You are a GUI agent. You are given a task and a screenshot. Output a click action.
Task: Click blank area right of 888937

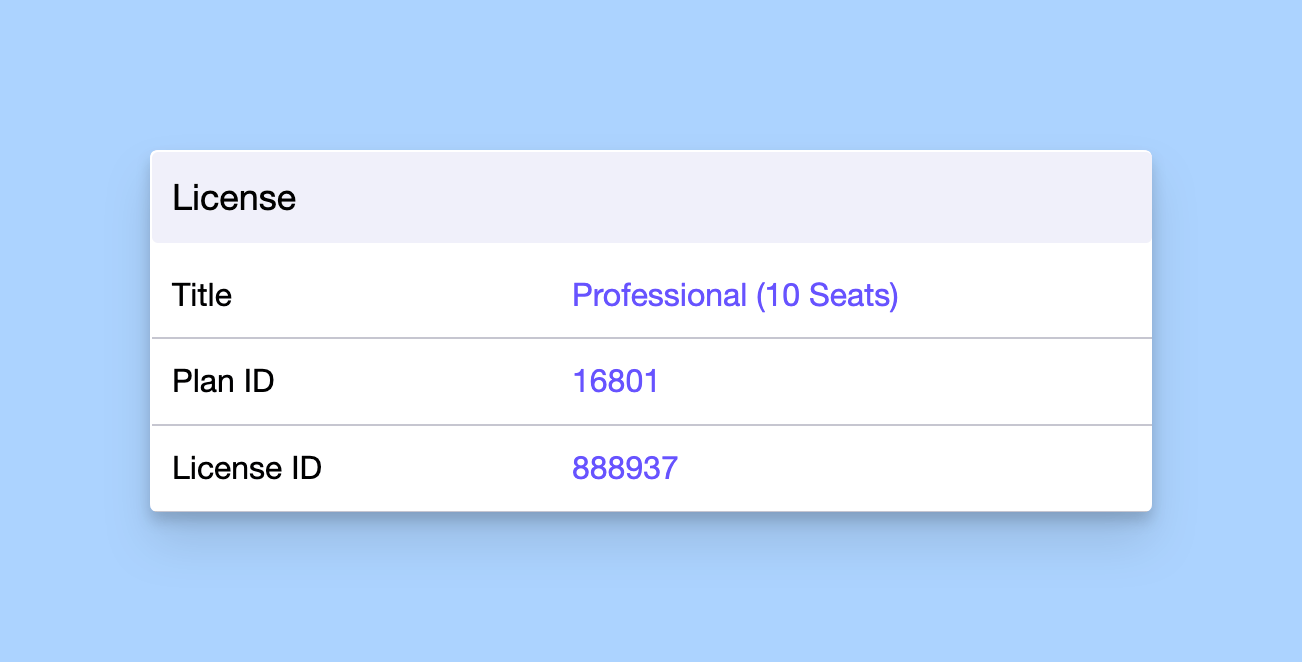pyautogui.click(x=900, y=468)
